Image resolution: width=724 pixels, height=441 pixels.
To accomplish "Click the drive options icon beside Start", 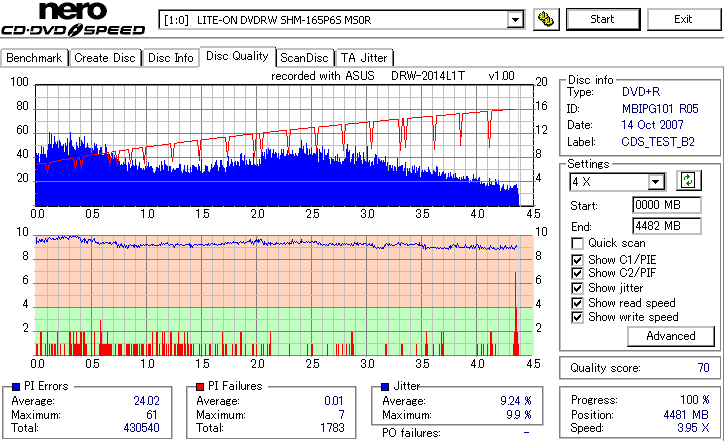I will coord(546,19).
